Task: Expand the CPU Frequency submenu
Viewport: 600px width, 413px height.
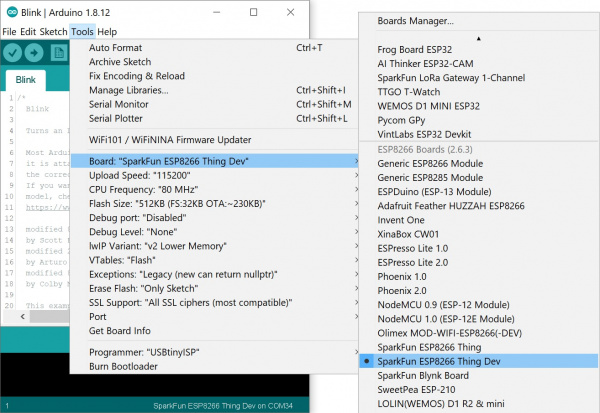Action: pos(214,190)
